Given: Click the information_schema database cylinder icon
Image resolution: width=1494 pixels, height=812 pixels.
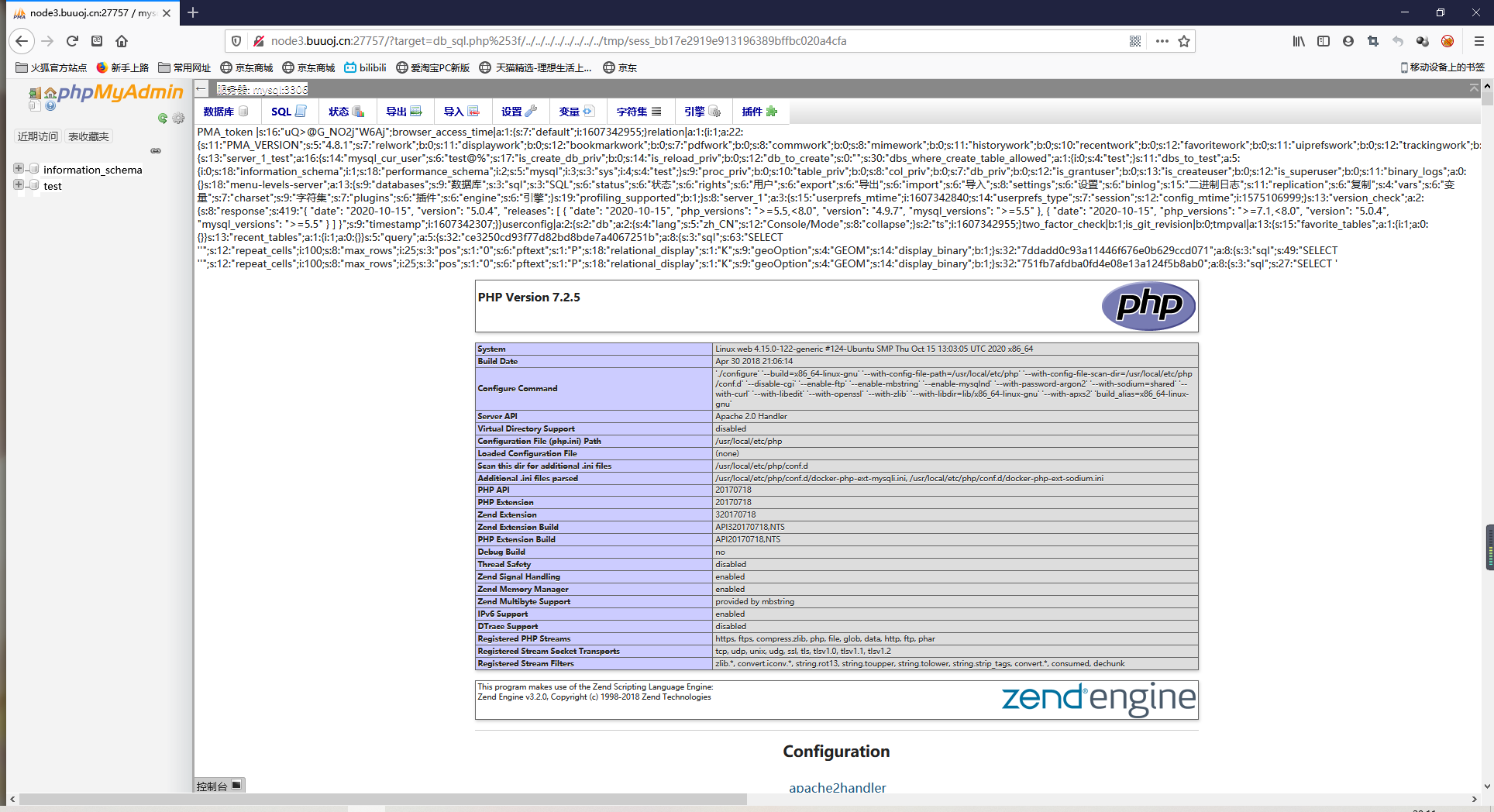Looking at the screenshot, I should [34, 169].
